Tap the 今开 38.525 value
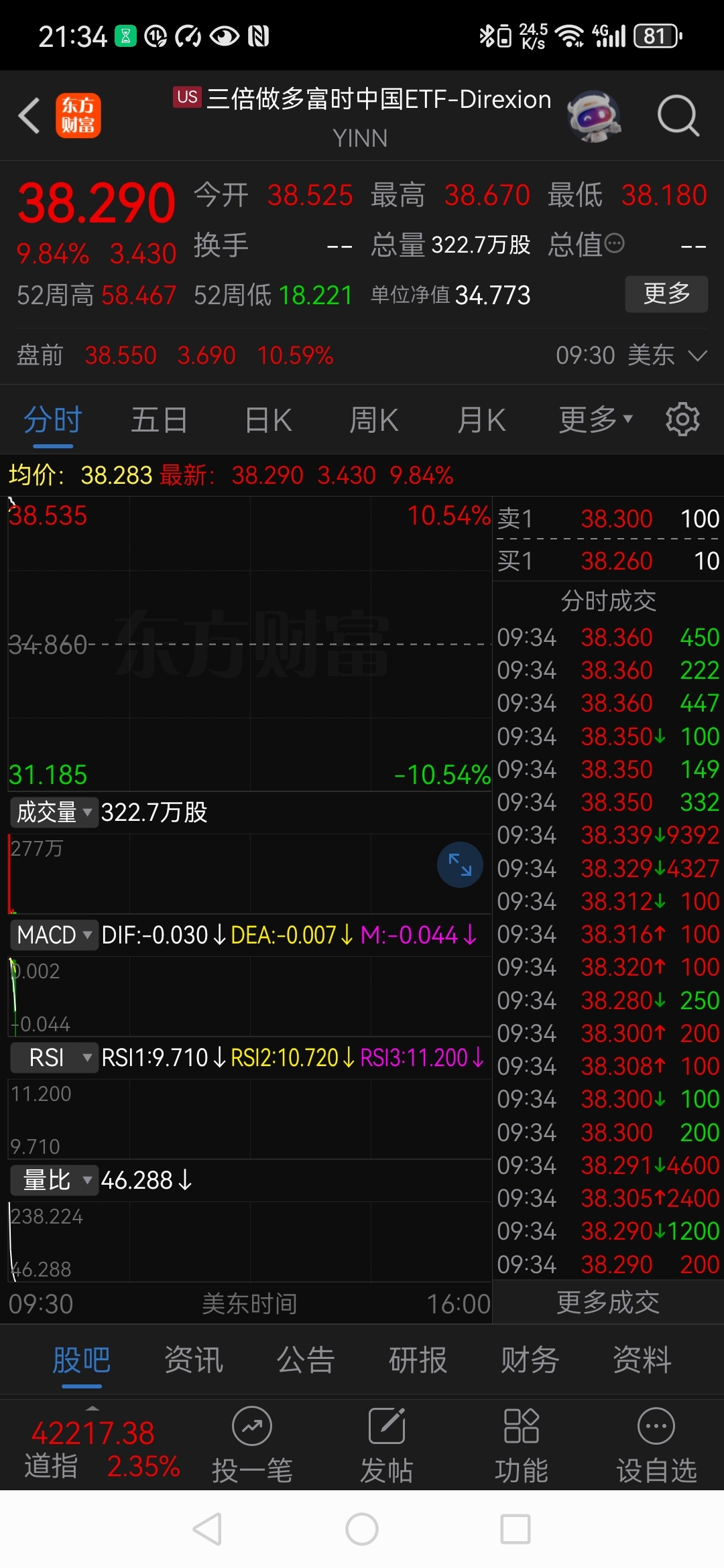The image size is (724, 1568). [x=310, y=196]
